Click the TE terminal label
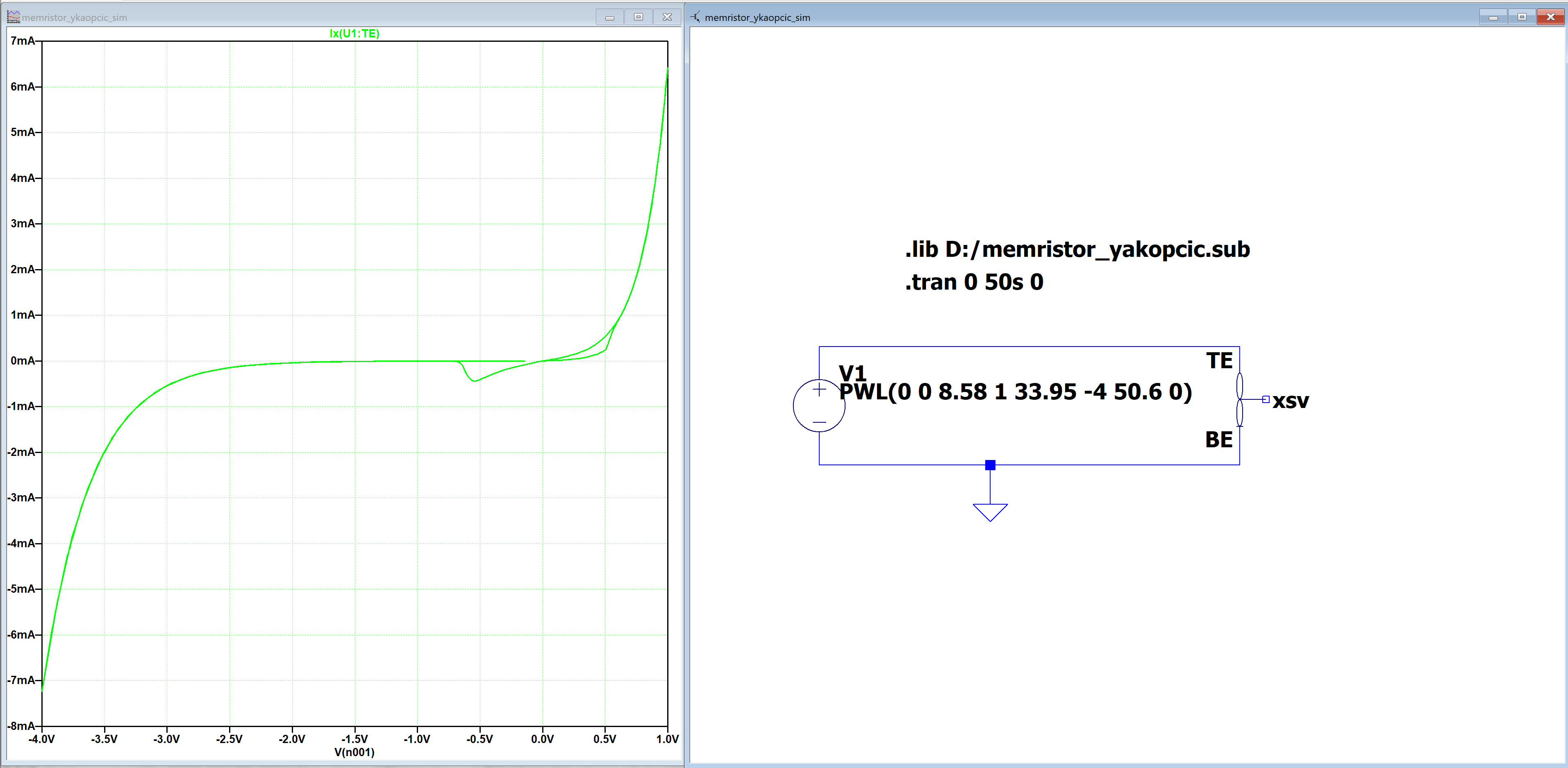Screen dimensions: 1568x768 pyautogui.click(x=1219, y=361)
